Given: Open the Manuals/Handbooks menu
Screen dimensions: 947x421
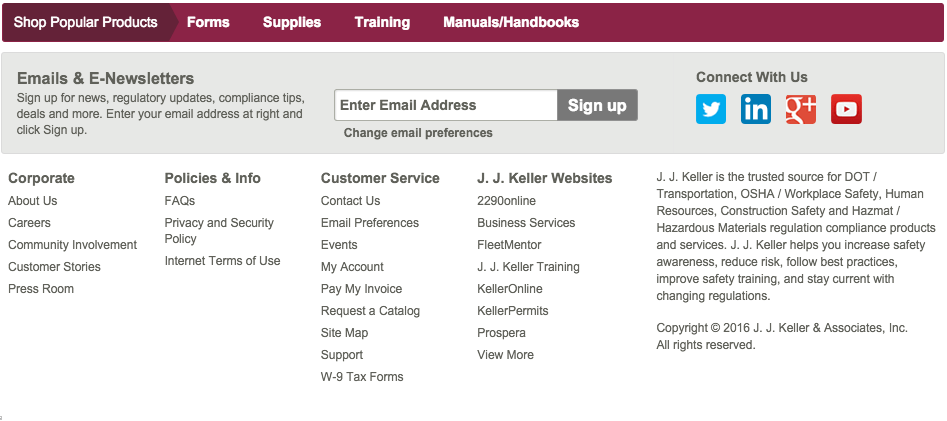Looking at the screenshot, I should click(511, 22).
